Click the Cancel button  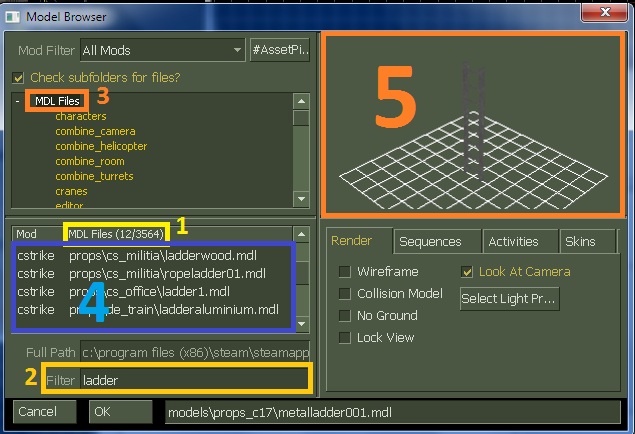coord(38,412)
